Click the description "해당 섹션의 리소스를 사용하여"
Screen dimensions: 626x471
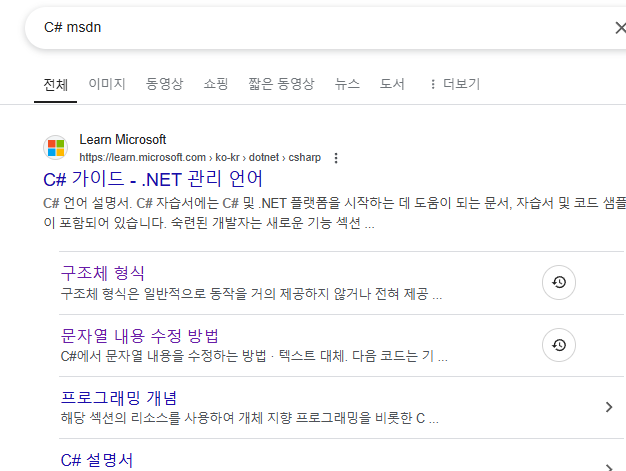pos(250,418)
